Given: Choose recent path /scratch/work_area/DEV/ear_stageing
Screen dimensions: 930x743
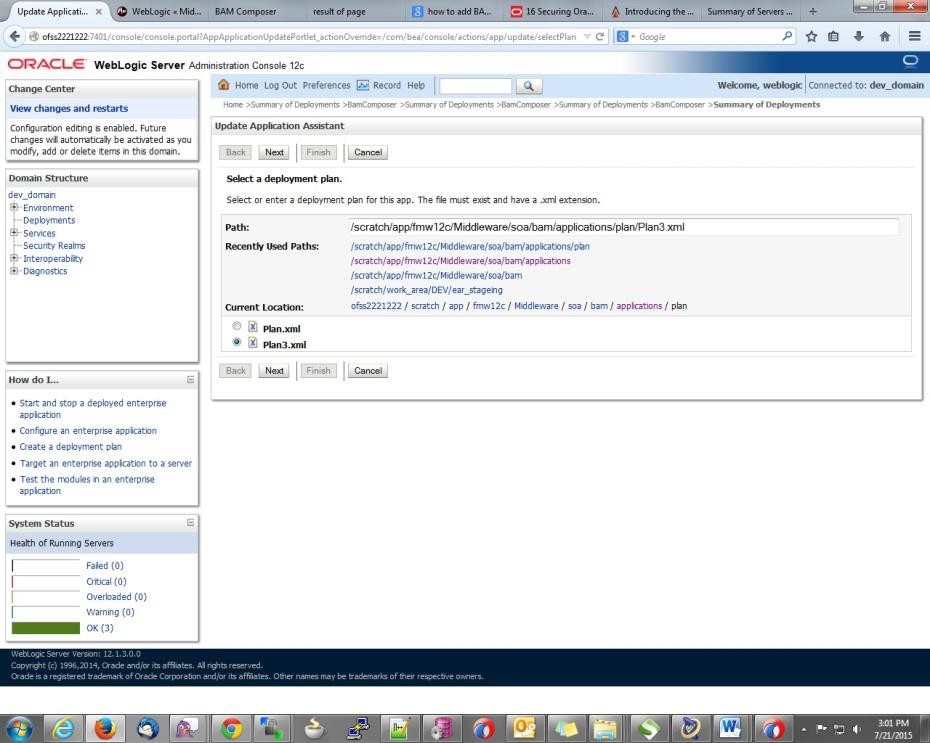Looking at the screenshot, I should (x=426, y=290).
